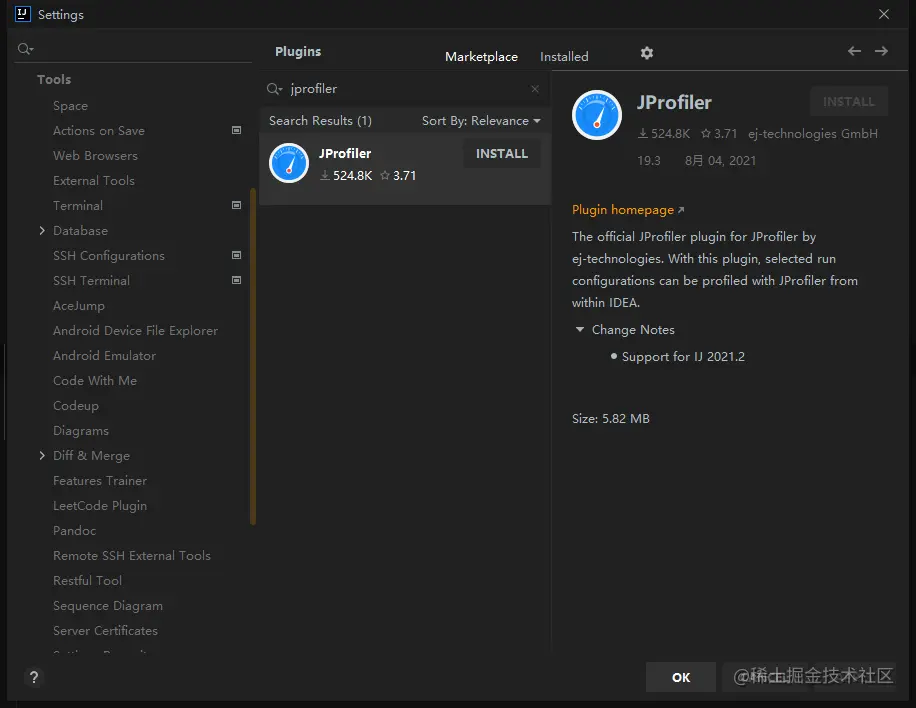
Task: Click Size: 5.82 MB text
Action: 610,419
